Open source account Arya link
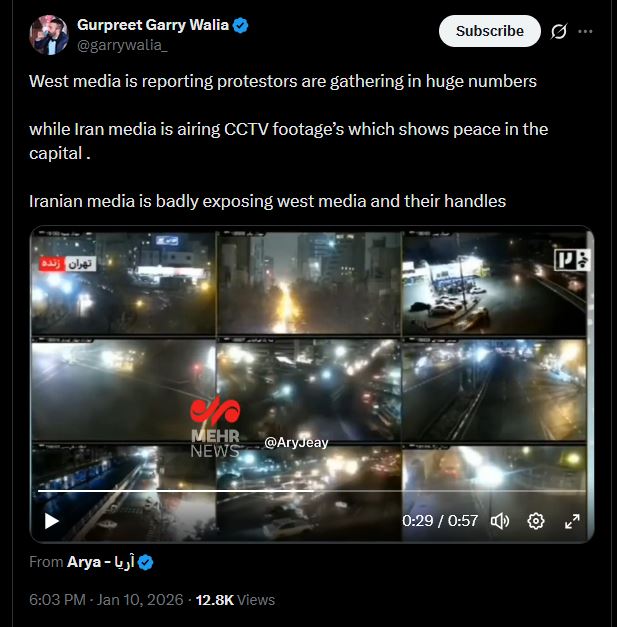 pyautogui.click(x=101, y=562)
